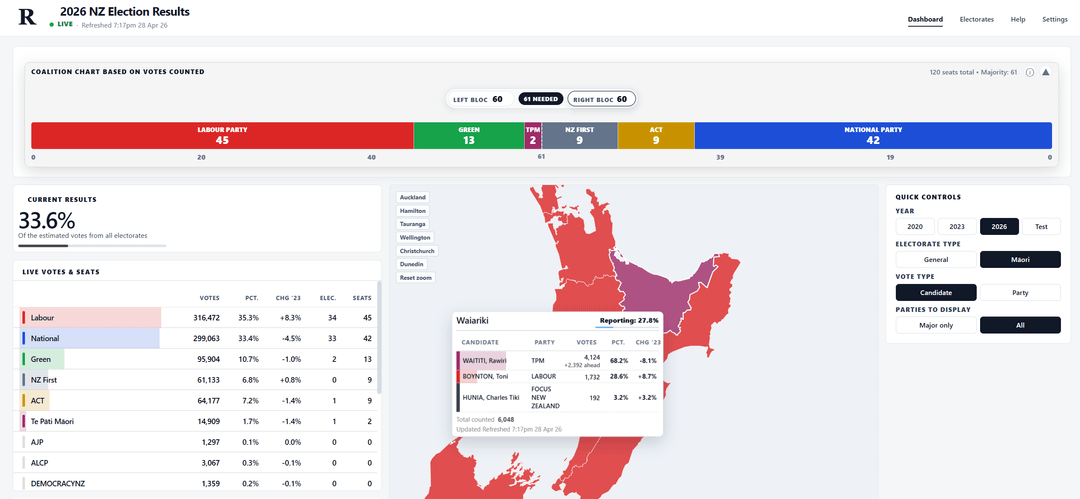Open the Electorates tab
The height and width of the screenshot is (499, 1080).
click(x=976, y=19)
